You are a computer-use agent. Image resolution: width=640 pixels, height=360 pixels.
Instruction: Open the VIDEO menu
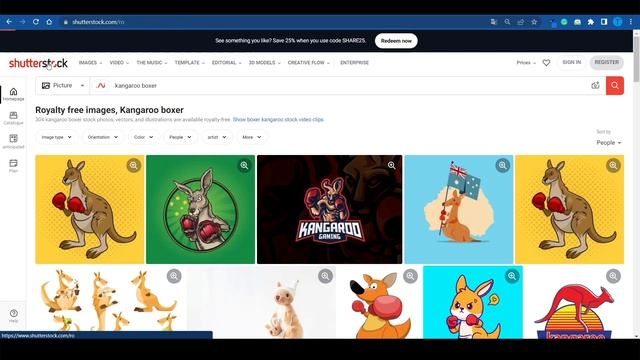119,63
